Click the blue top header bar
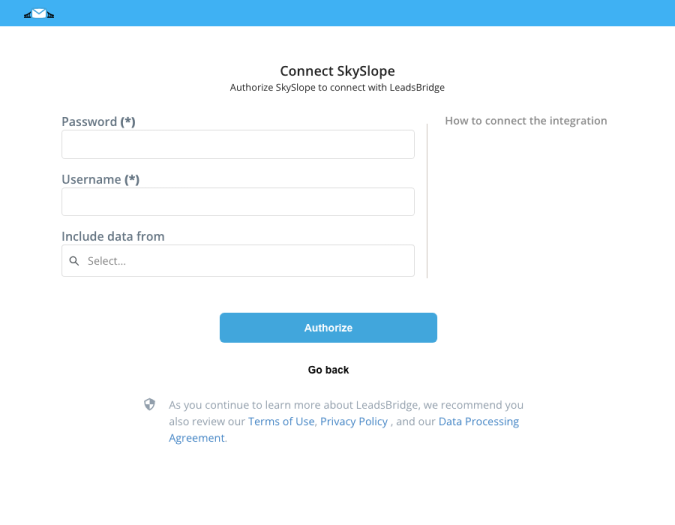675x525 pixels. [x=338, y=13]
